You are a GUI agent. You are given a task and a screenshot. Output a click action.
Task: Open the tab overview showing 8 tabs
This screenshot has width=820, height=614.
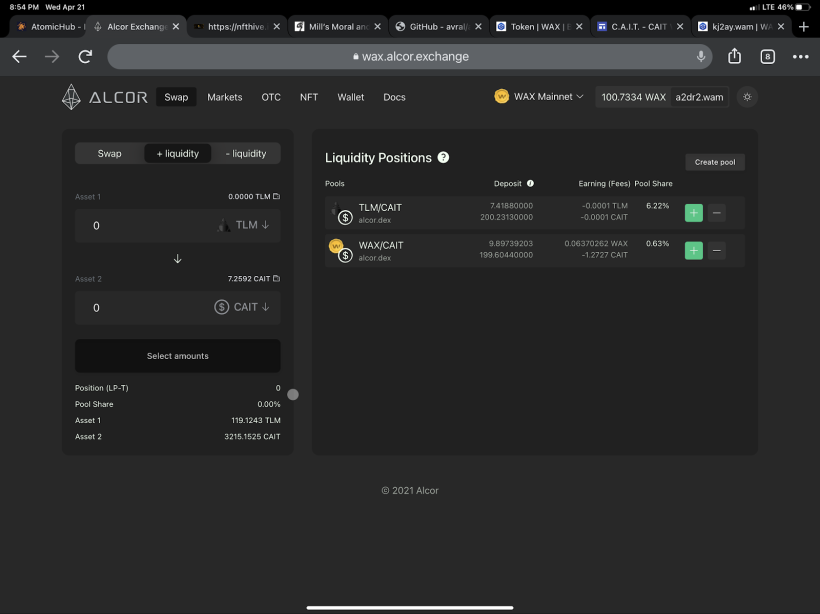(767, 56)
